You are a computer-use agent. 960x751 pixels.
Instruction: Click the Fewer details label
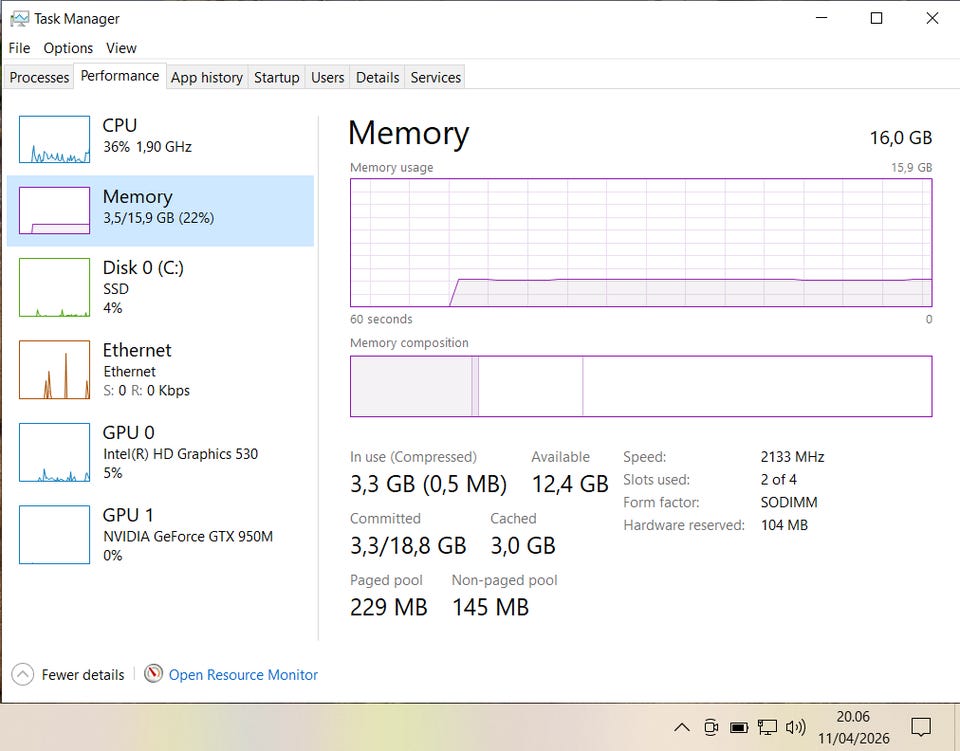[x=83, y=674]
